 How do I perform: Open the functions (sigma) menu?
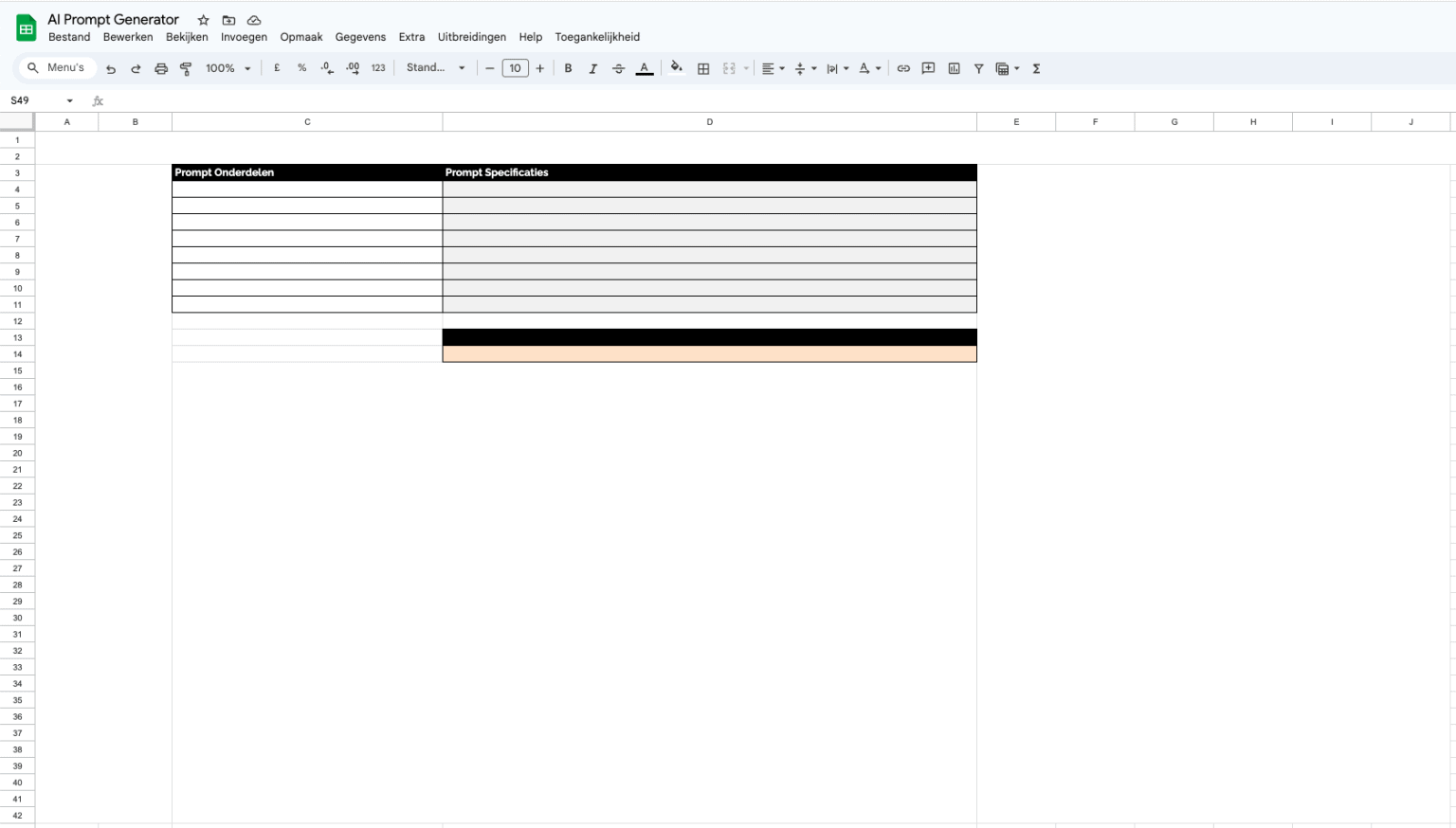point(1036,67)
